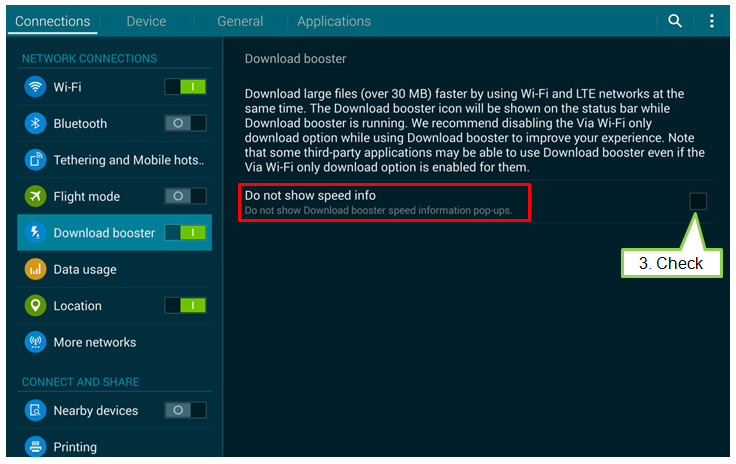
Task: Tap the More networks antenna icon
Action: point(35,342)
